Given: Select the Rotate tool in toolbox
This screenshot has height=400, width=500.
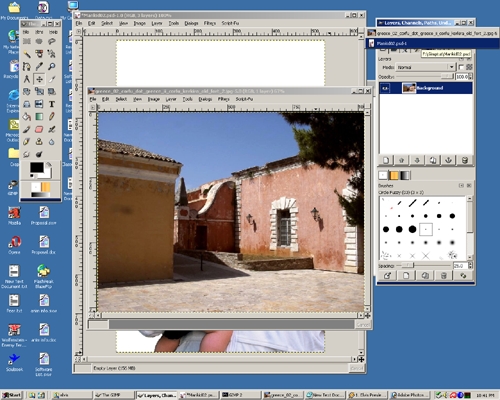Looking at the screenshot, I should tap(27, 92).
